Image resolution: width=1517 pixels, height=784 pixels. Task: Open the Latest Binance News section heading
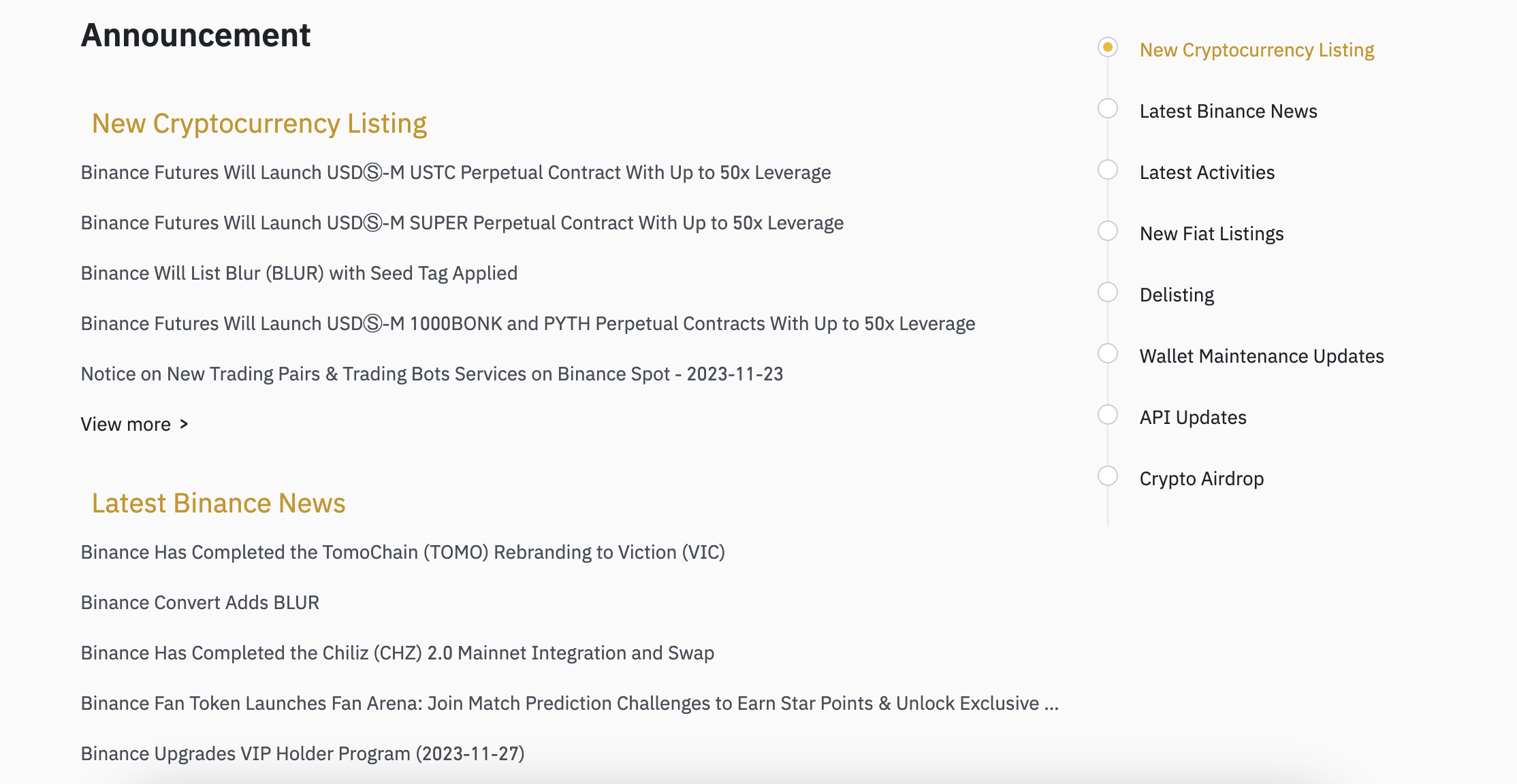pyautogui.click(x=219, y=503)
